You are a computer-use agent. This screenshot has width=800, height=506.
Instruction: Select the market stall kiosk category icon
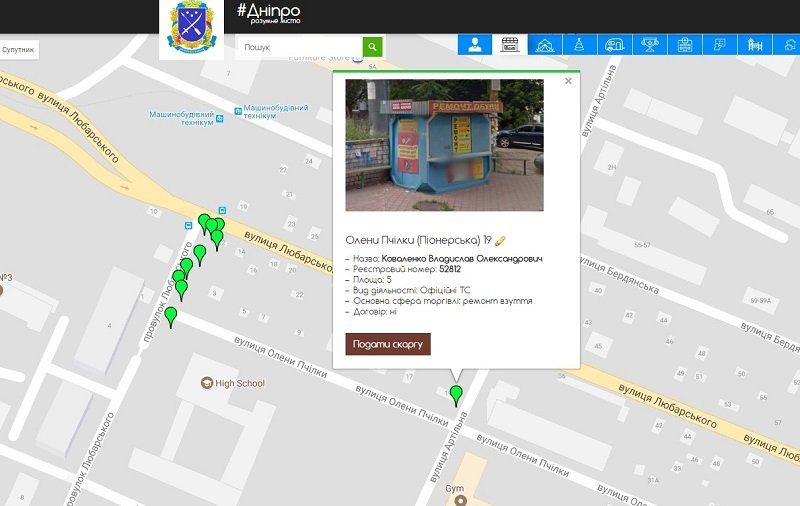(510, 45)
